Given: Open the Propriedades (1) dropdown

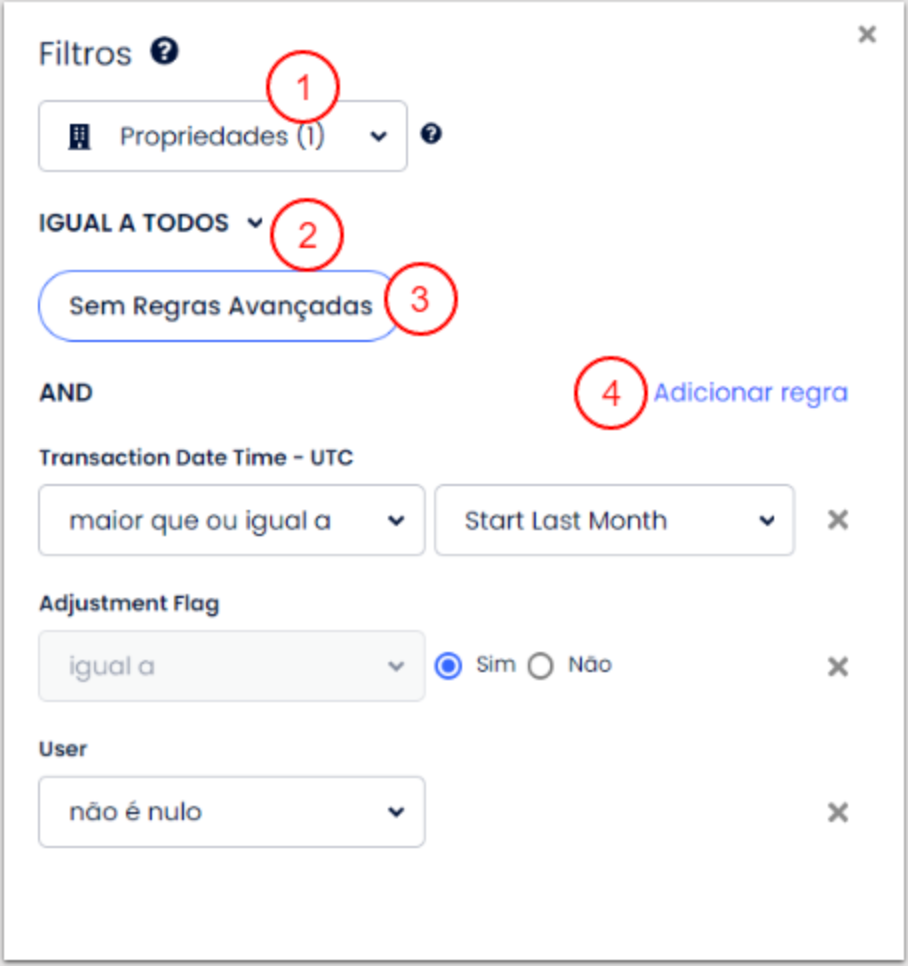Looking at the screenshot, I should [223, 136].
